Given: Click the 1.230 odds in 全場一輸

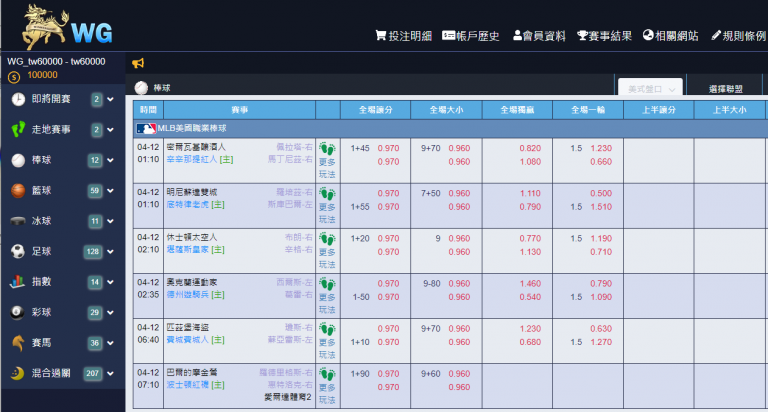Looking at the screenshot, I should pyautogui.click(x=601, y=148).
